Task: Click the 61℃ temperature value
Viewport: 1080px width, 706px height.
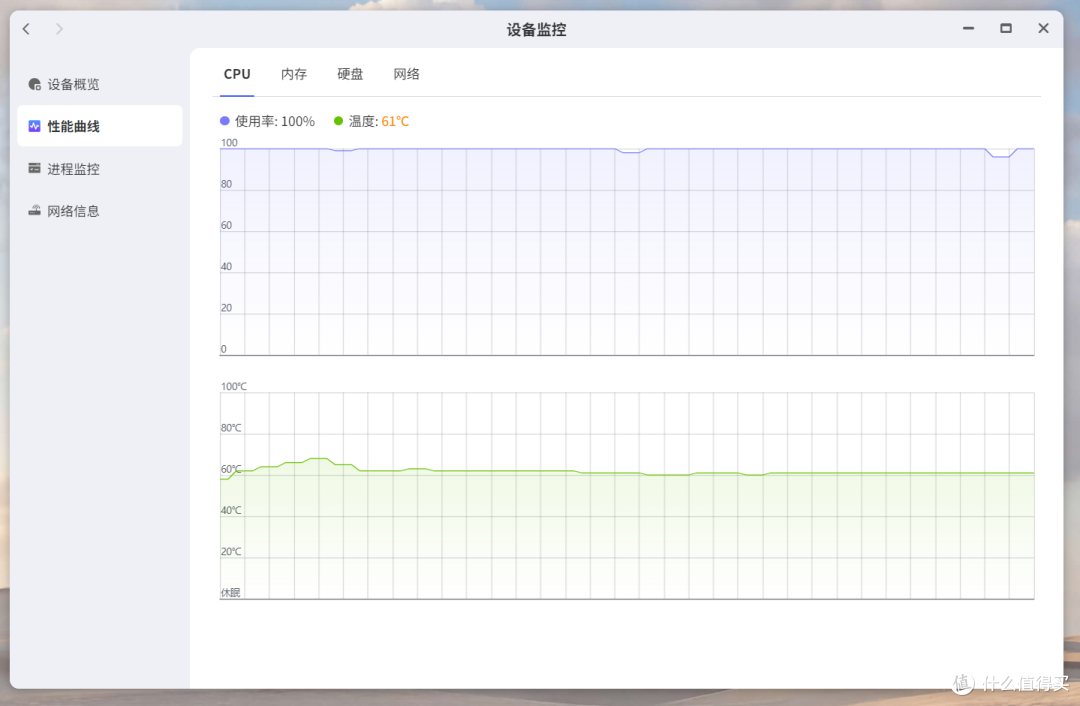Action: 395,121
